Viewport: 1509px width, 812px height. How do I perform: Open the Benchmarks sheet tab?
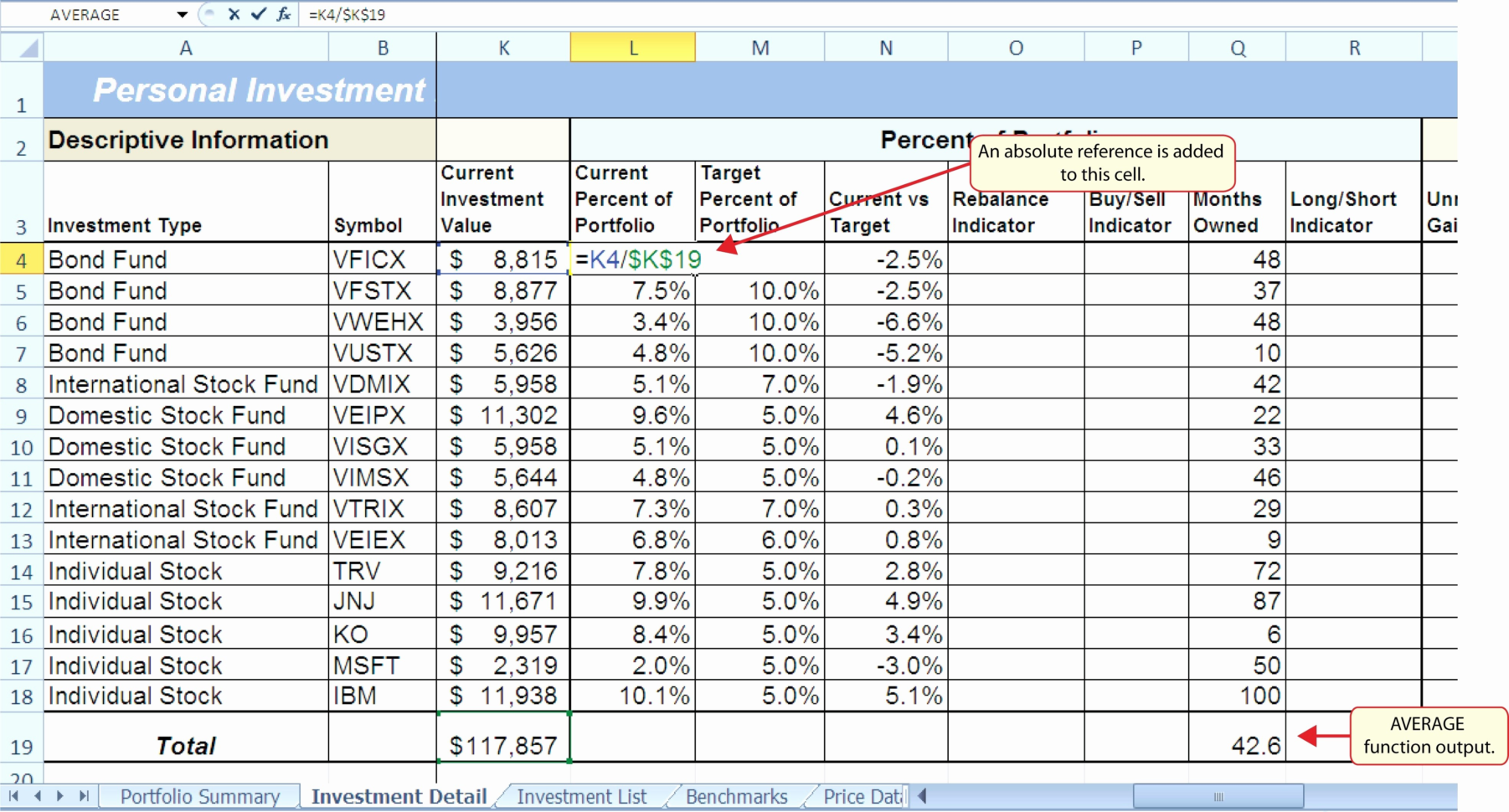point(735,796)
